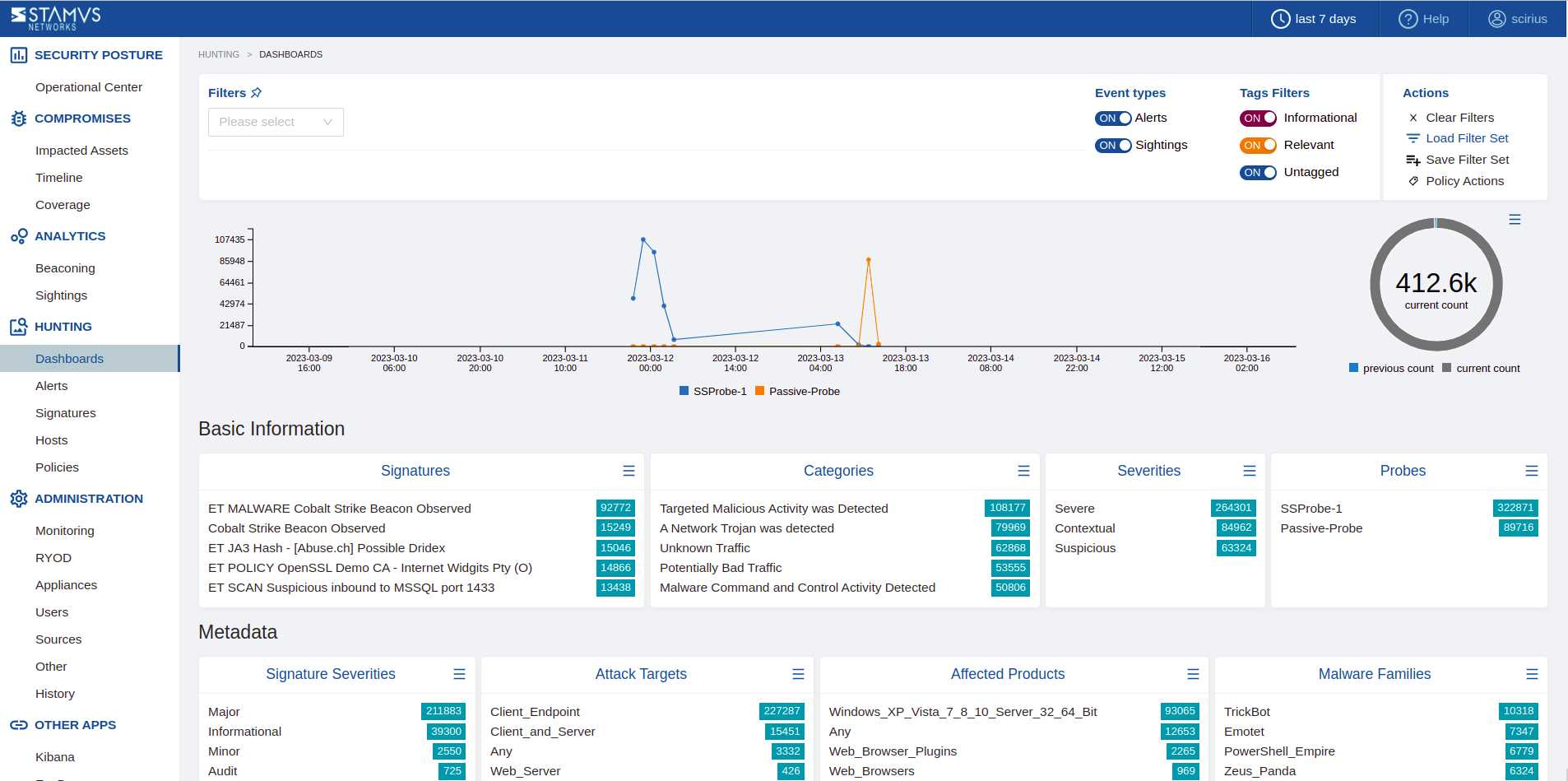
Task: Pin the Filters bar with pin icon
Action: coord(257,93)
